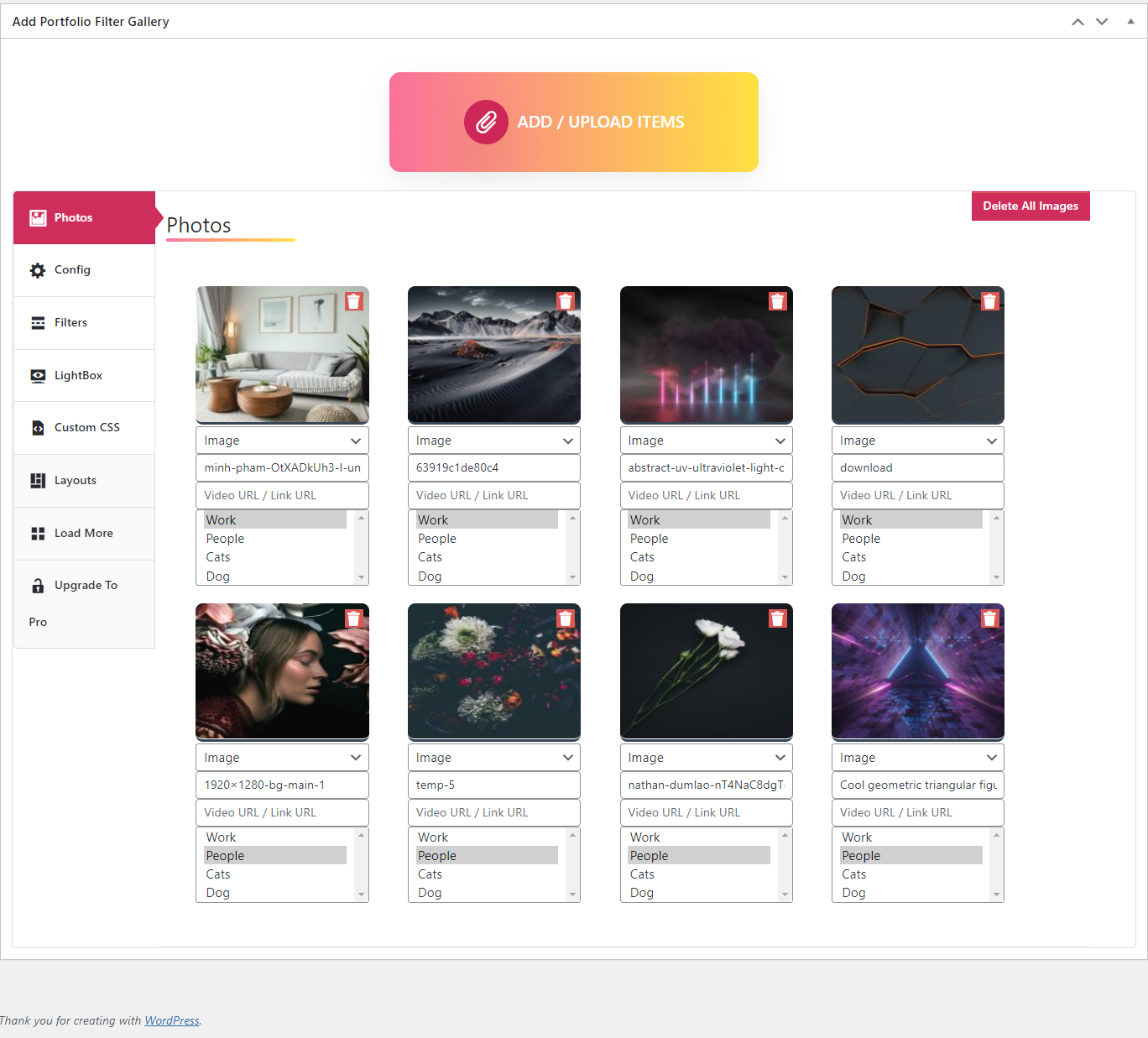Click the 'download' title input field

[918, 468]
